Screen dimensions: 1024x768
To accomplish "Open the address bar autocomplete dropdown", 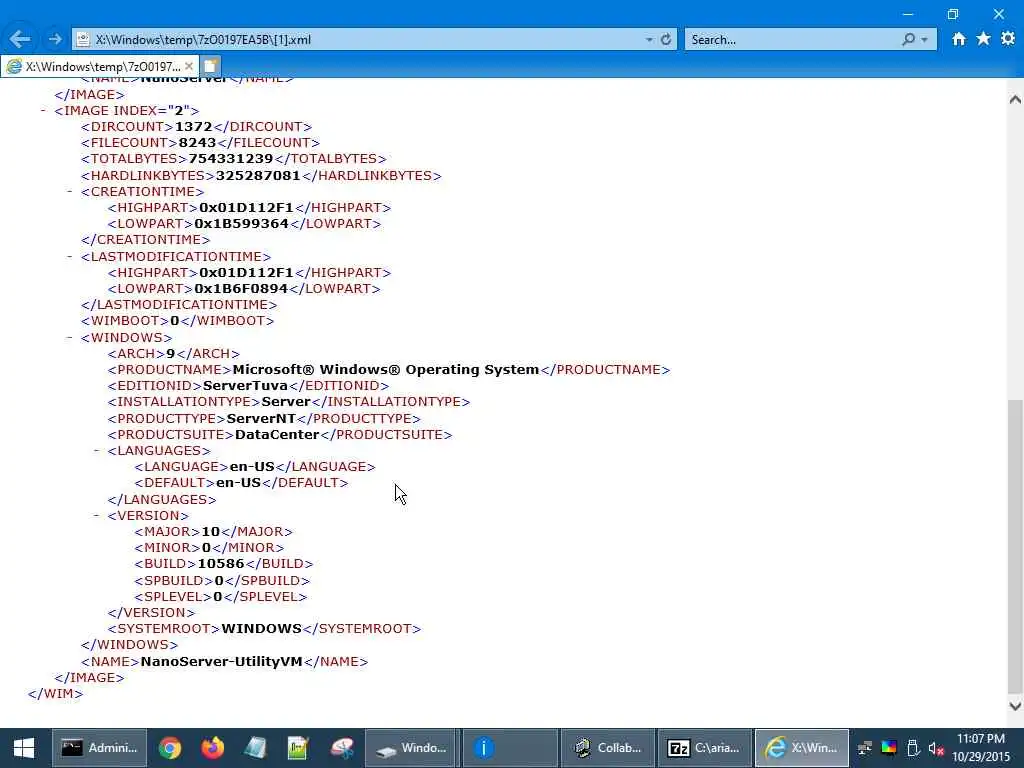I will point(648,40).
